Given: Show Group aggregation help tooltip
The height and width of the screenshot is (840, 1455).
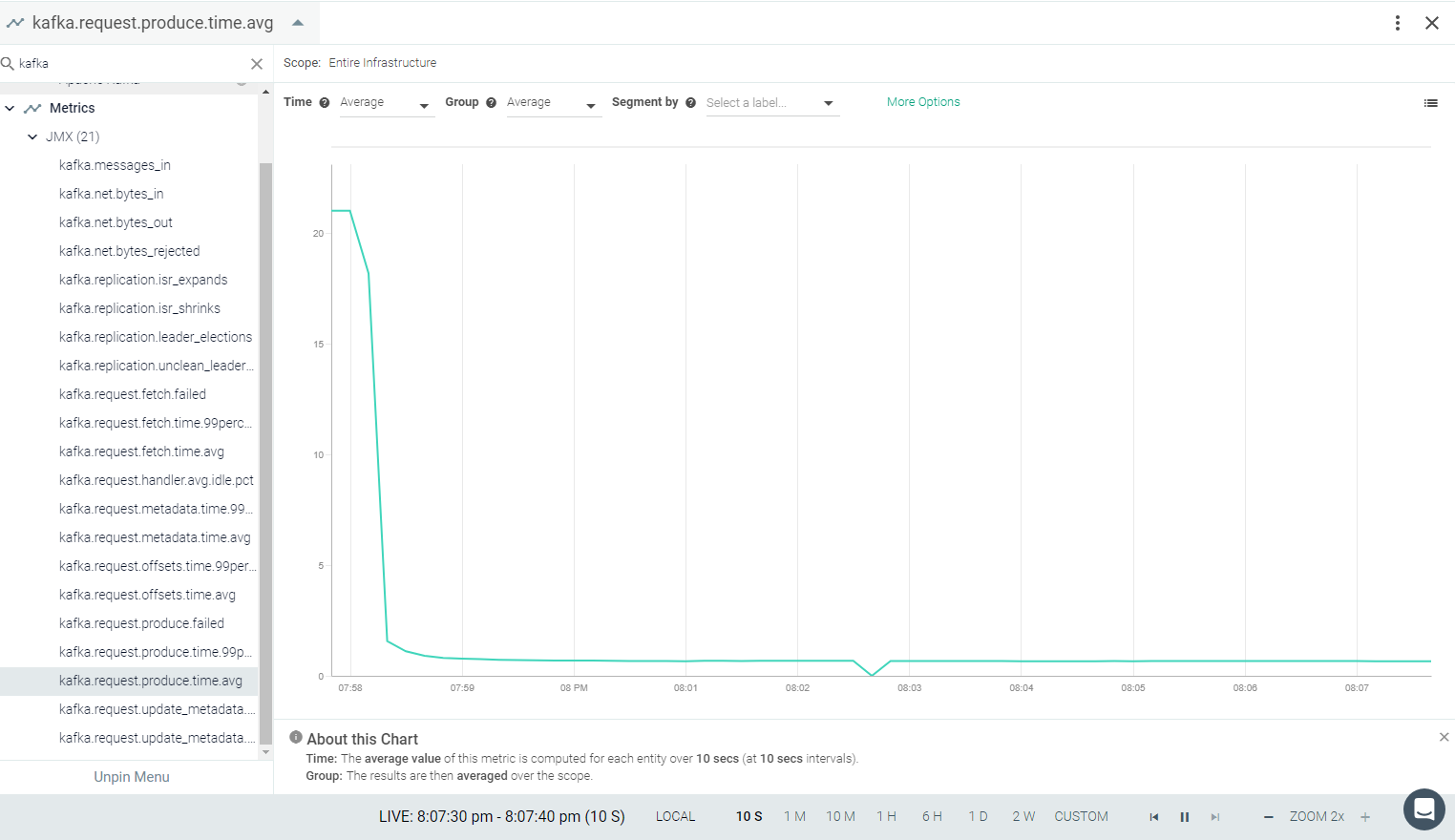Looking at the screenshot, I should pos(491,102).
